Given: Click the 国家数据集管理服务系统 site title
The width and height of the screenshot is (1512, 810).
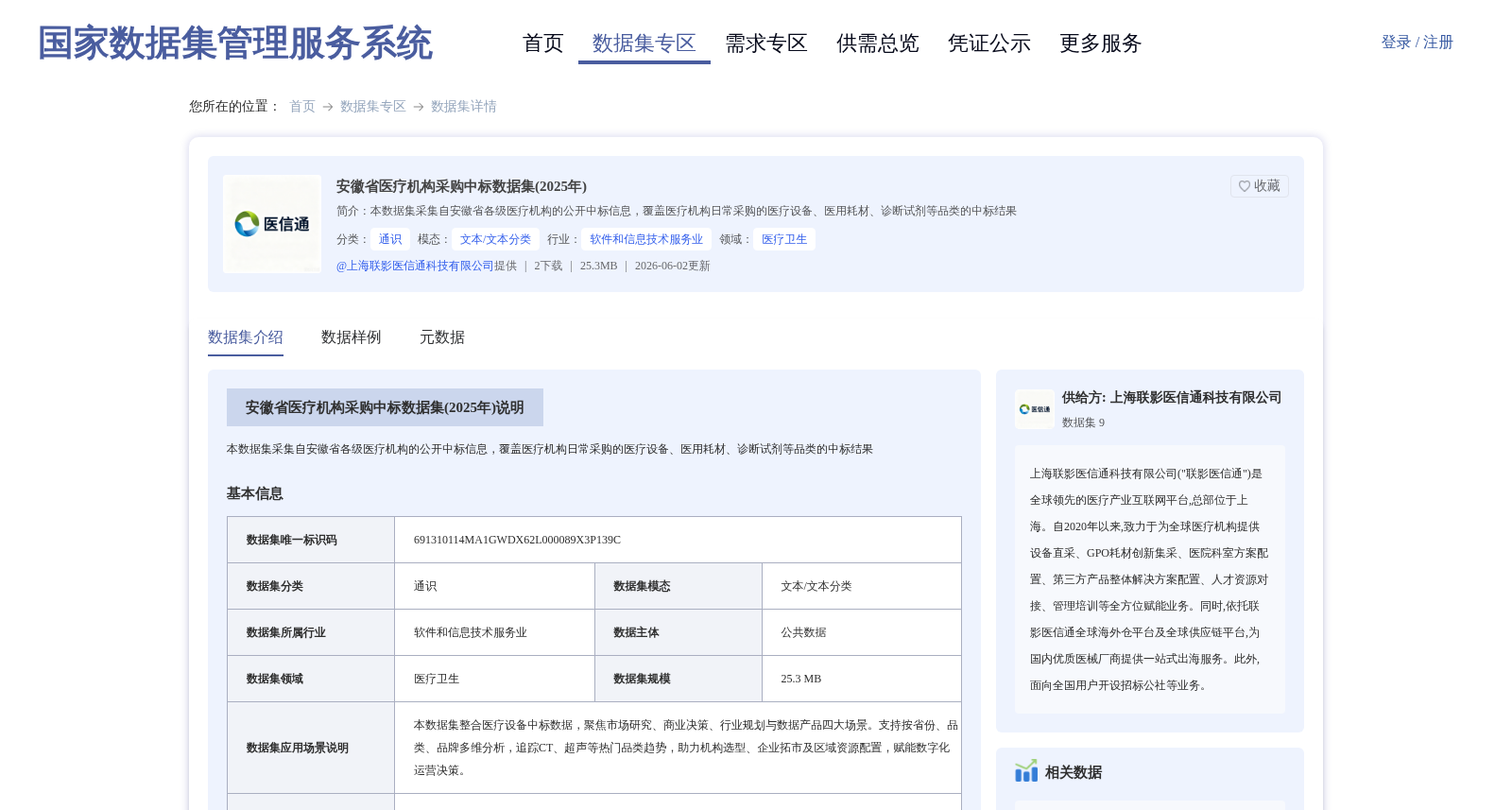Looking at the screenshot, I should click(235, 43).
